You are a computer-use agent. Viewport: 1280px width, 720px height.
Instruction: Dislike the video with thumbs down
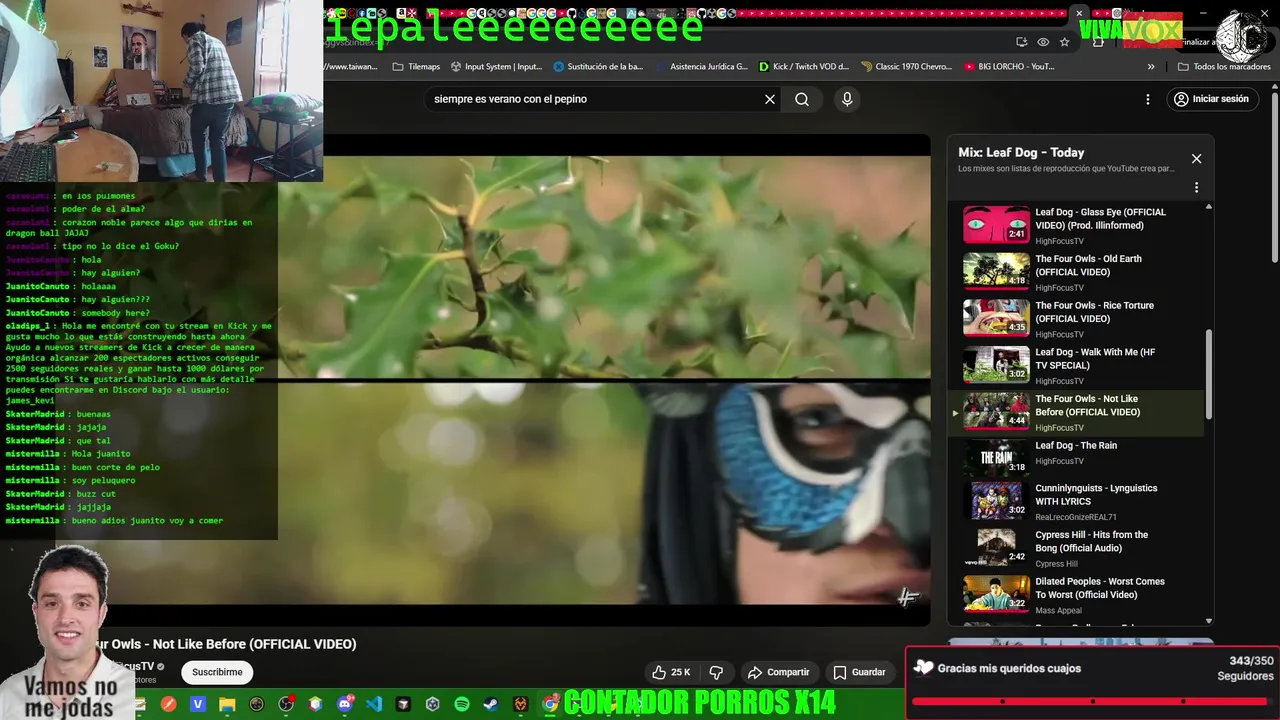tap(716, 672)
